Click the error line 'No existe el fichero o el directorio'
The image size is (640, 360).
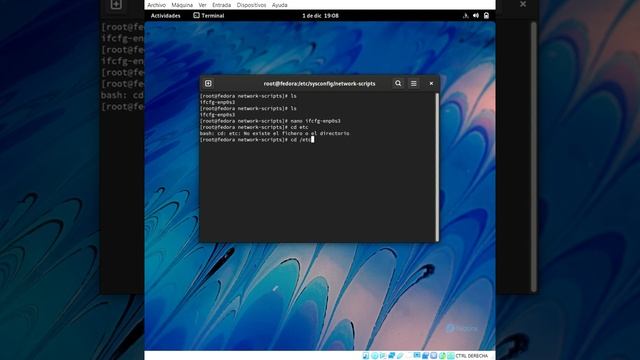296,133
